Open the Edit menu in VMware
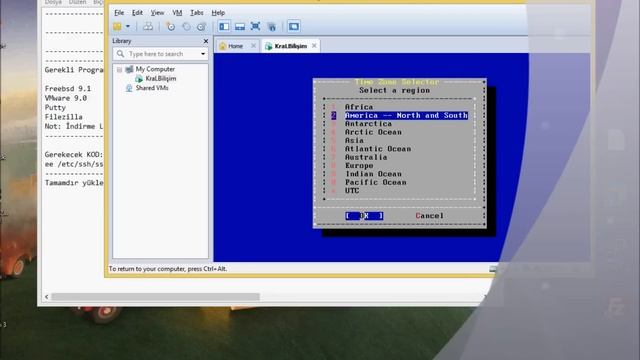Image resolution: width=640 pixels, height=360 pixels. [137, 13]
